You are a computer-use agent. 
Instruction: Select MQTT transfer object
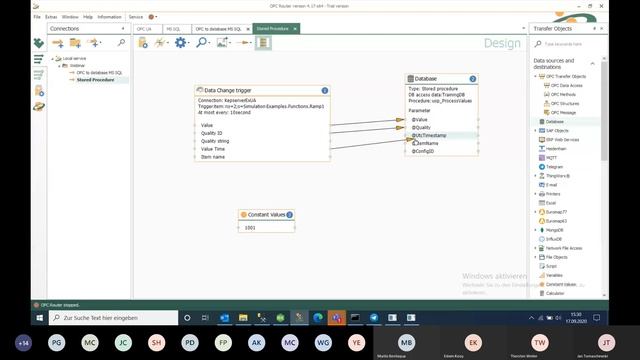[551, 158]
